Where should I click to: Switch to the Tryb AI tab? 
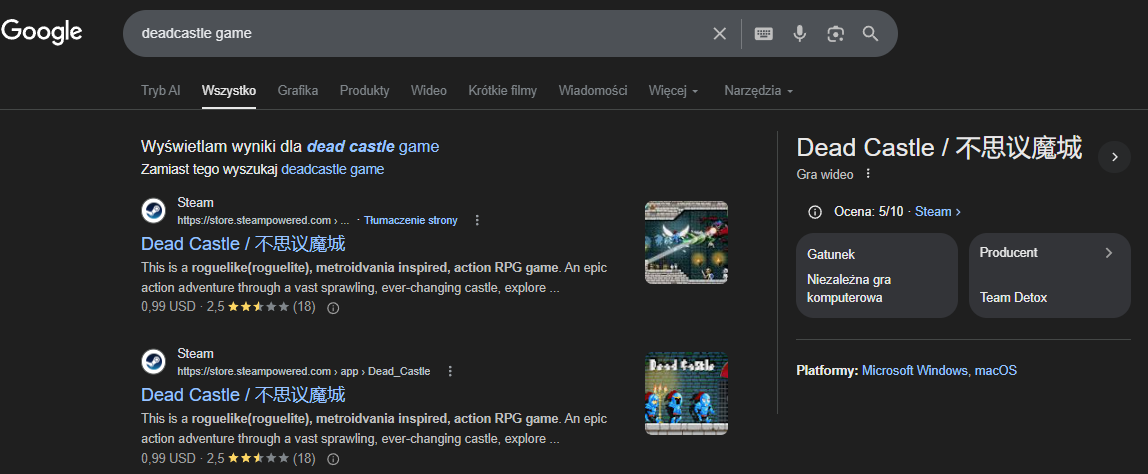click(160, 91)
